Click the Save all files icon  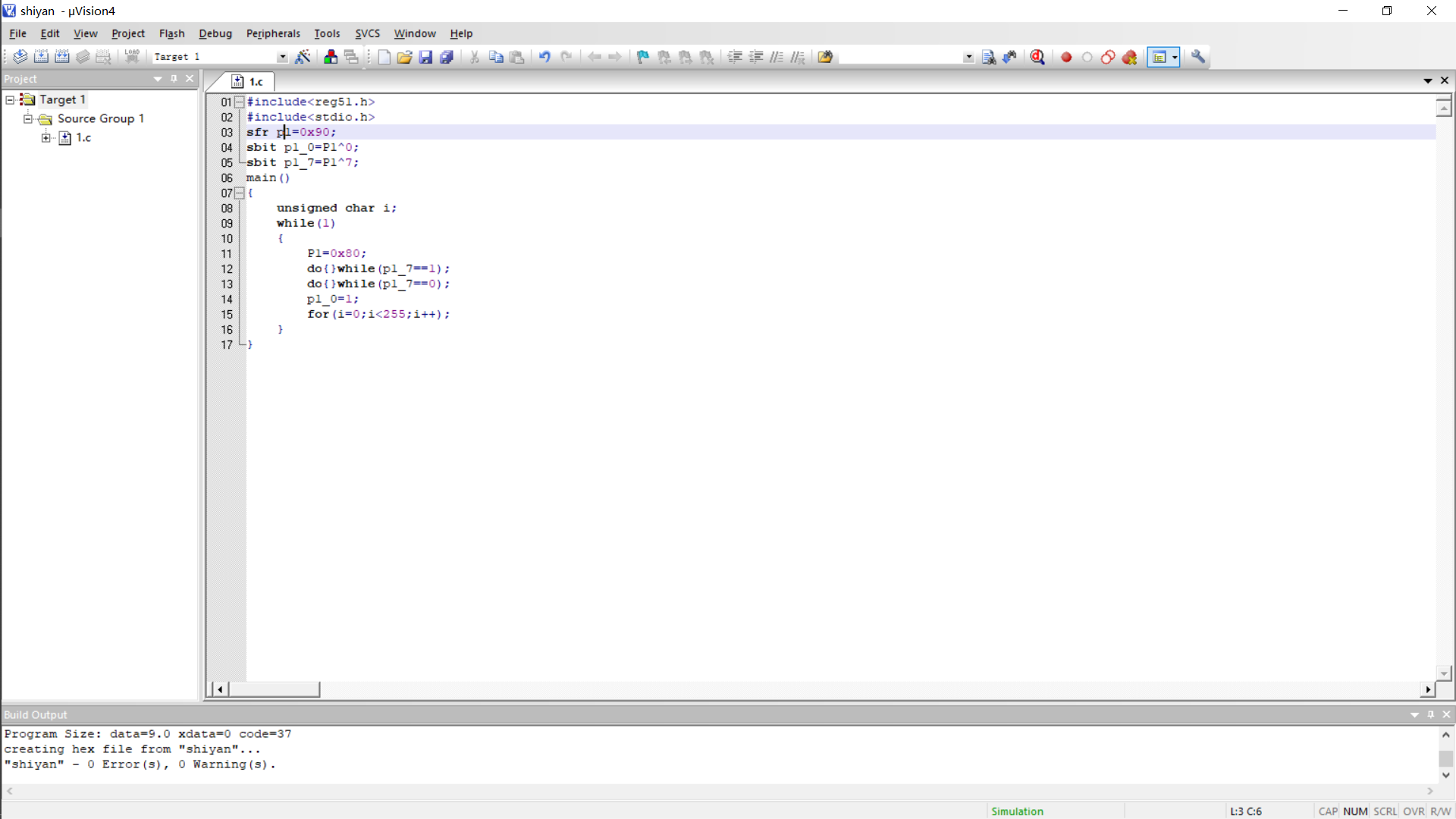point(447,57)
